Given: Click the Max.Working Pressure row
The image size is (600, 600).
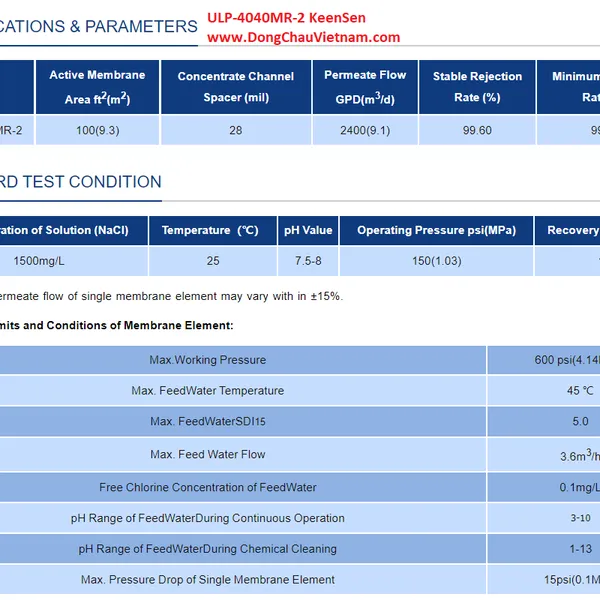Looking at the screenshot, I should (208, 360).
